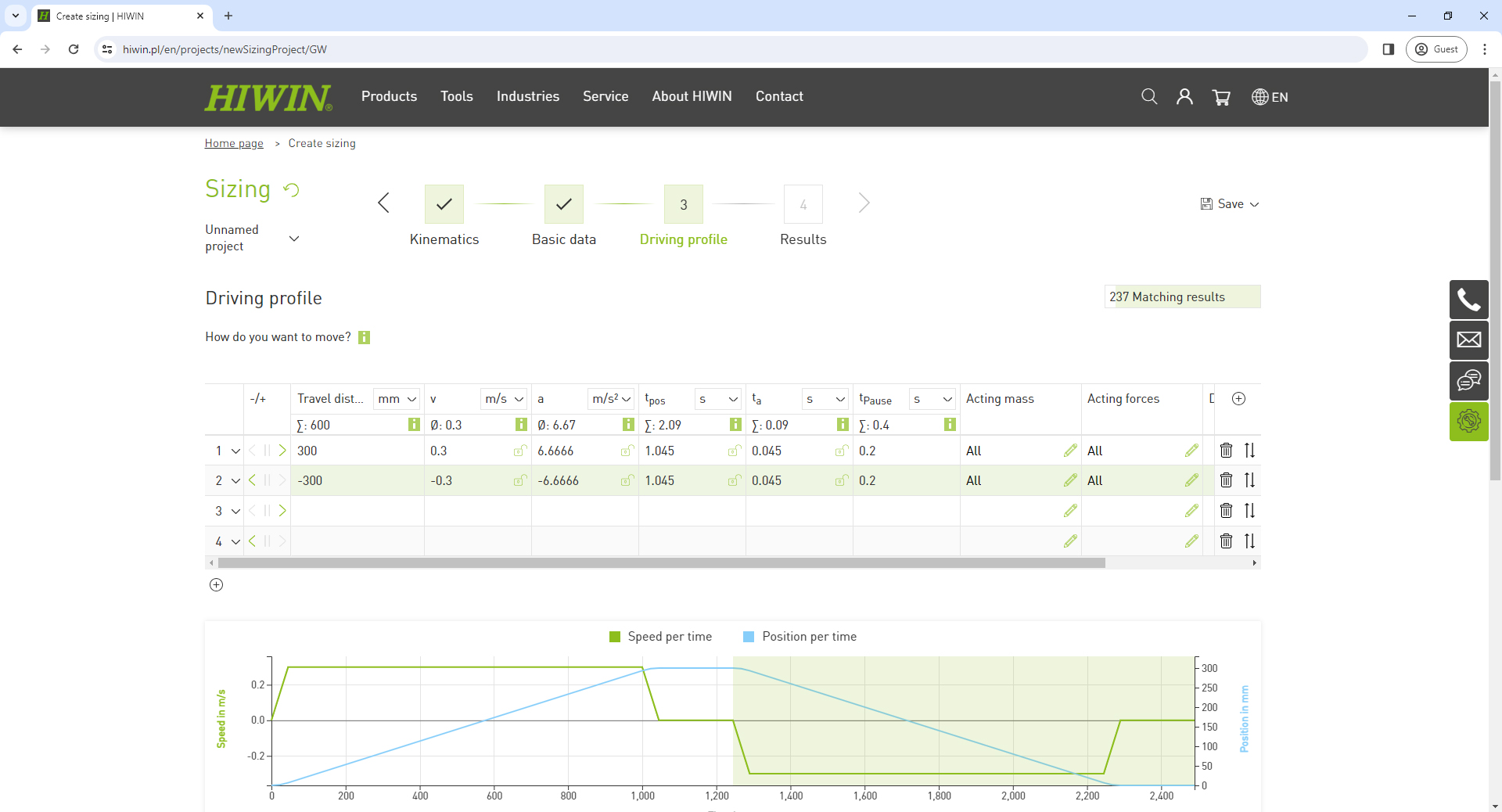Screen dimensions: 1502x812
Task: Open the Contact page
Action: pos(779,96)
